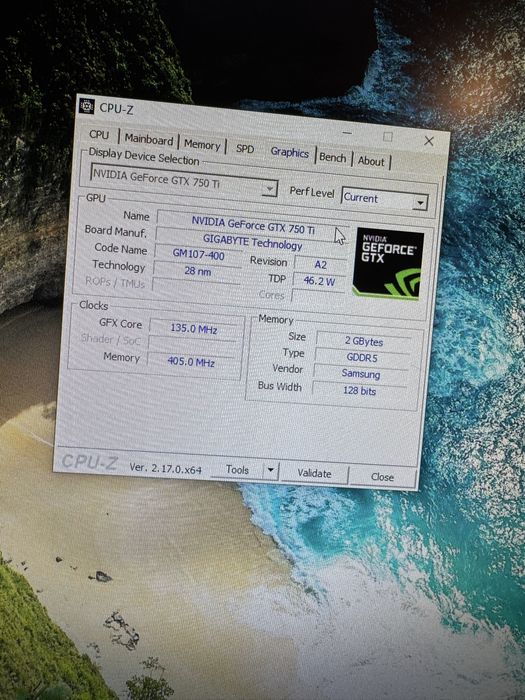Screen dimensions: 525x700
Task: Minimize the CPU-Z window
Action: click(347, 133)
